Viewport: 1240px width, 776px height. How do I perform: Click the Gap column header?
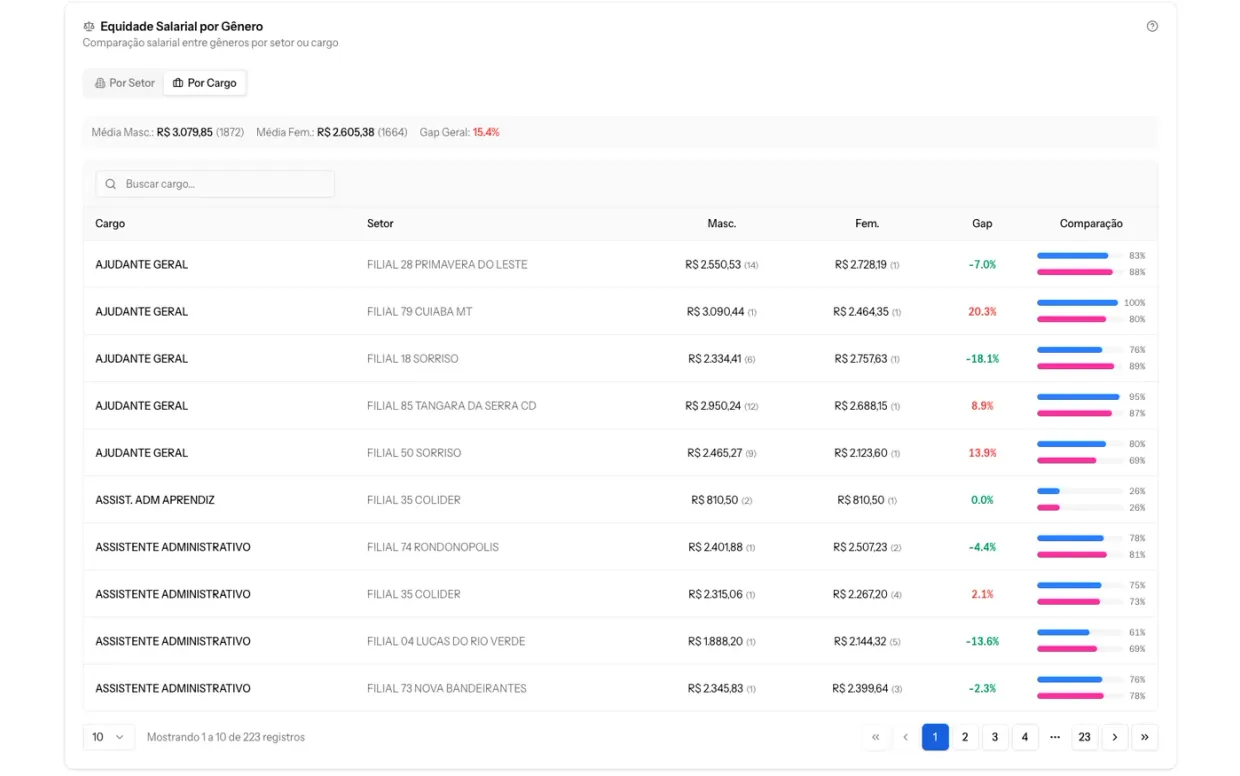tap(982, 224)
